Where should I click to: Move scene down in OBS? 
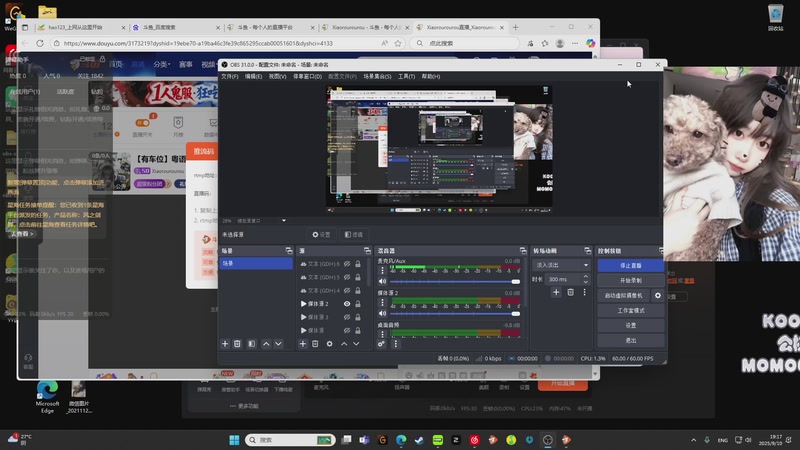click(279, 344)
